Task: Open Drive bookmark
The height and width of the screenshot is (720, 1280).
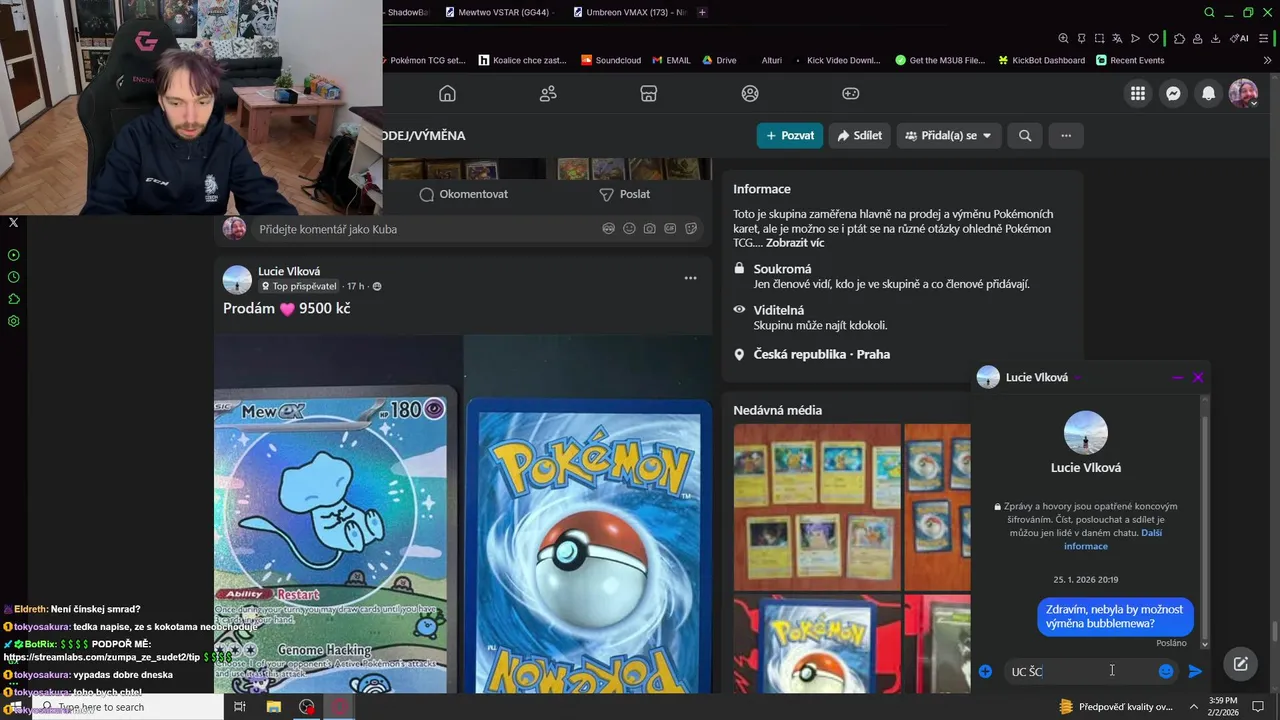Action: point(719,60)
